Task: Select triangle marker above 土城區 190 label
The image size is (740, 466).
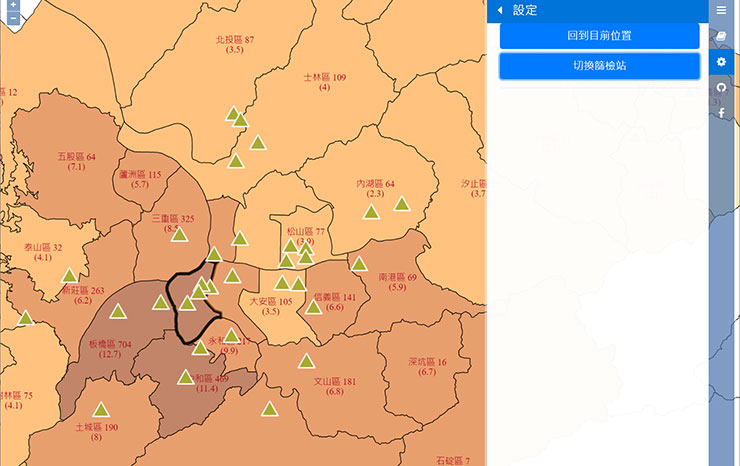Action: point(101,410)
